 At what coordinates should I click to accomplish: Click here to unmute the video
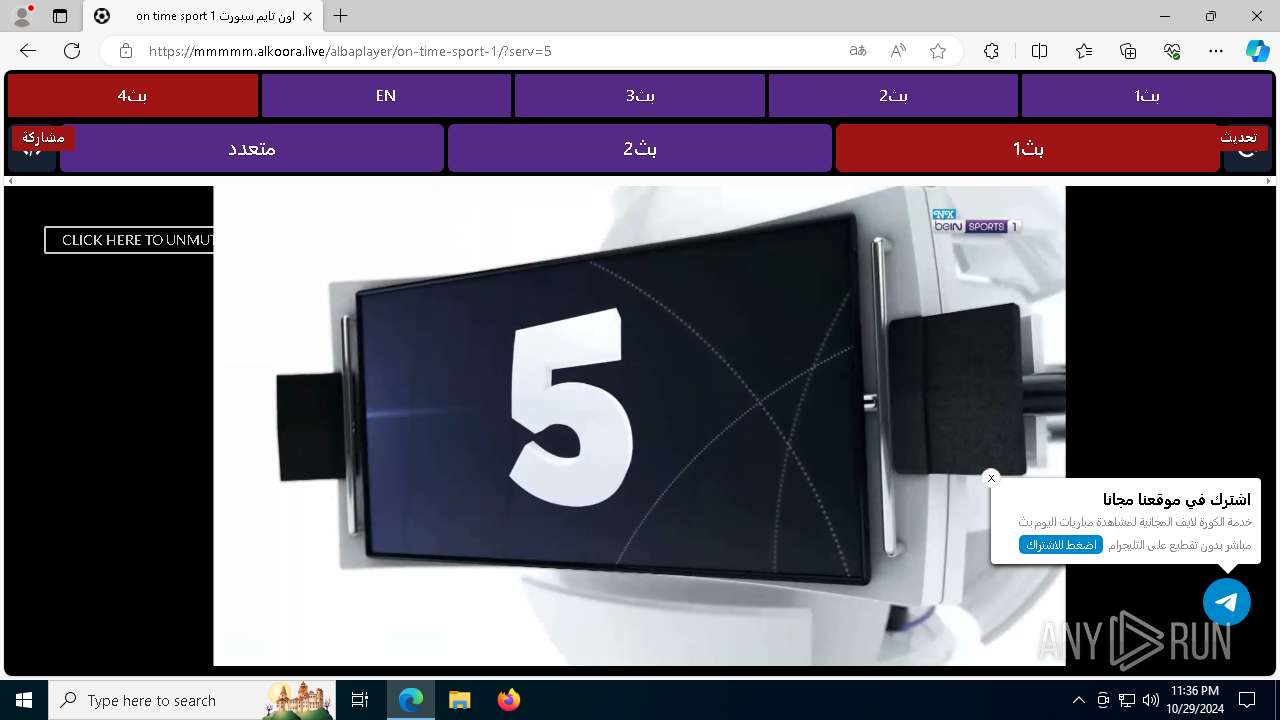pyautogui.click(x=129, y=240)
